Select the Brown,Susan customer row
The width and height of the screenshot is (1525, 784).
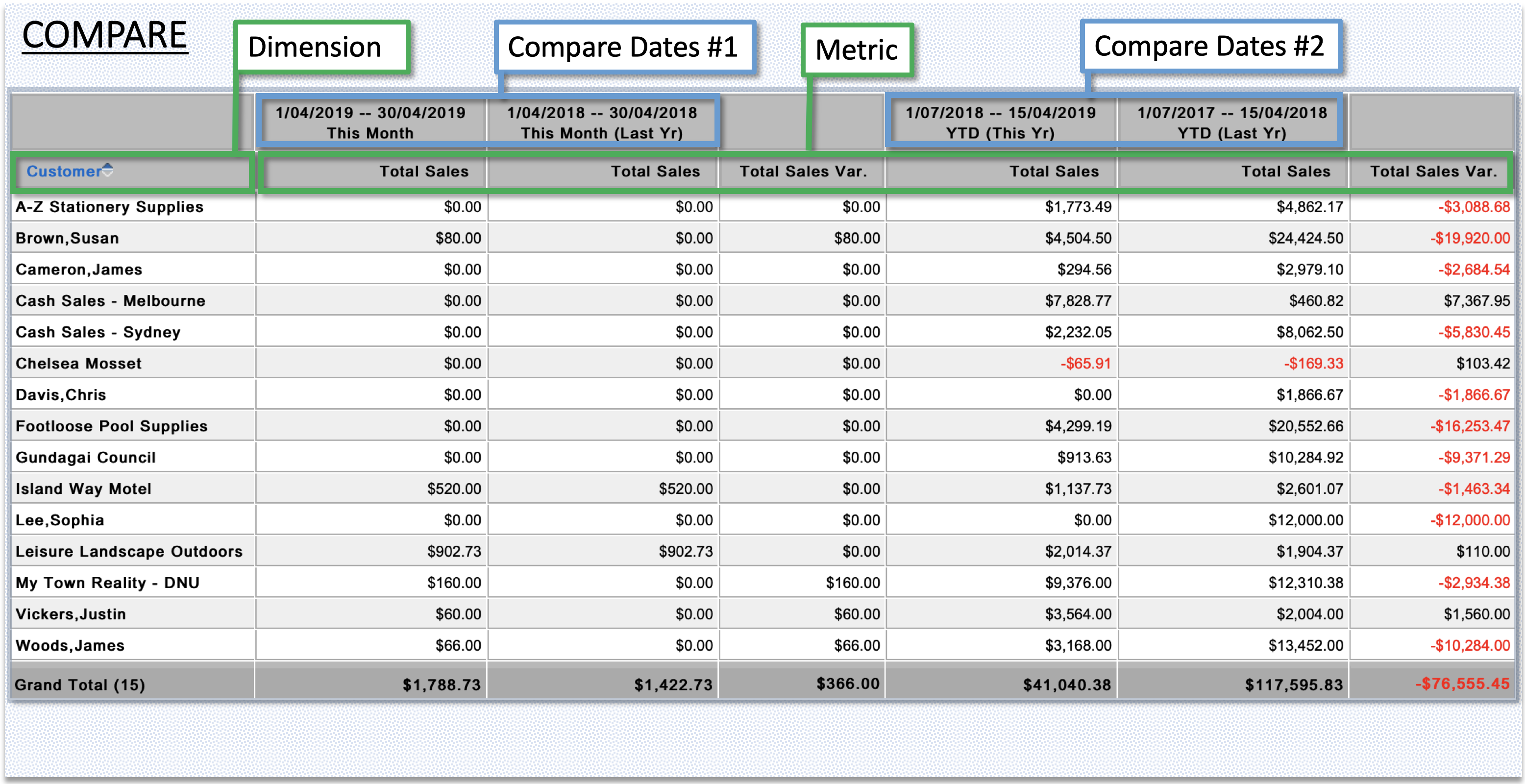coord(762,238)
